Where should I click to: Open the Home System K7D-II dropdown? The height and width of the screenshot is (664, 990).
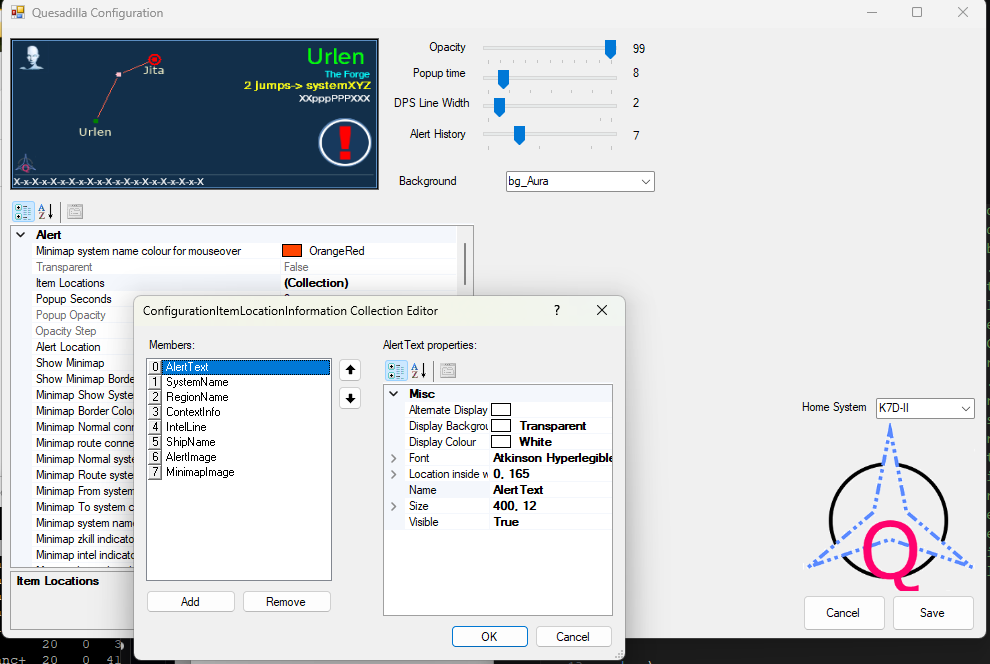(964, 408)
